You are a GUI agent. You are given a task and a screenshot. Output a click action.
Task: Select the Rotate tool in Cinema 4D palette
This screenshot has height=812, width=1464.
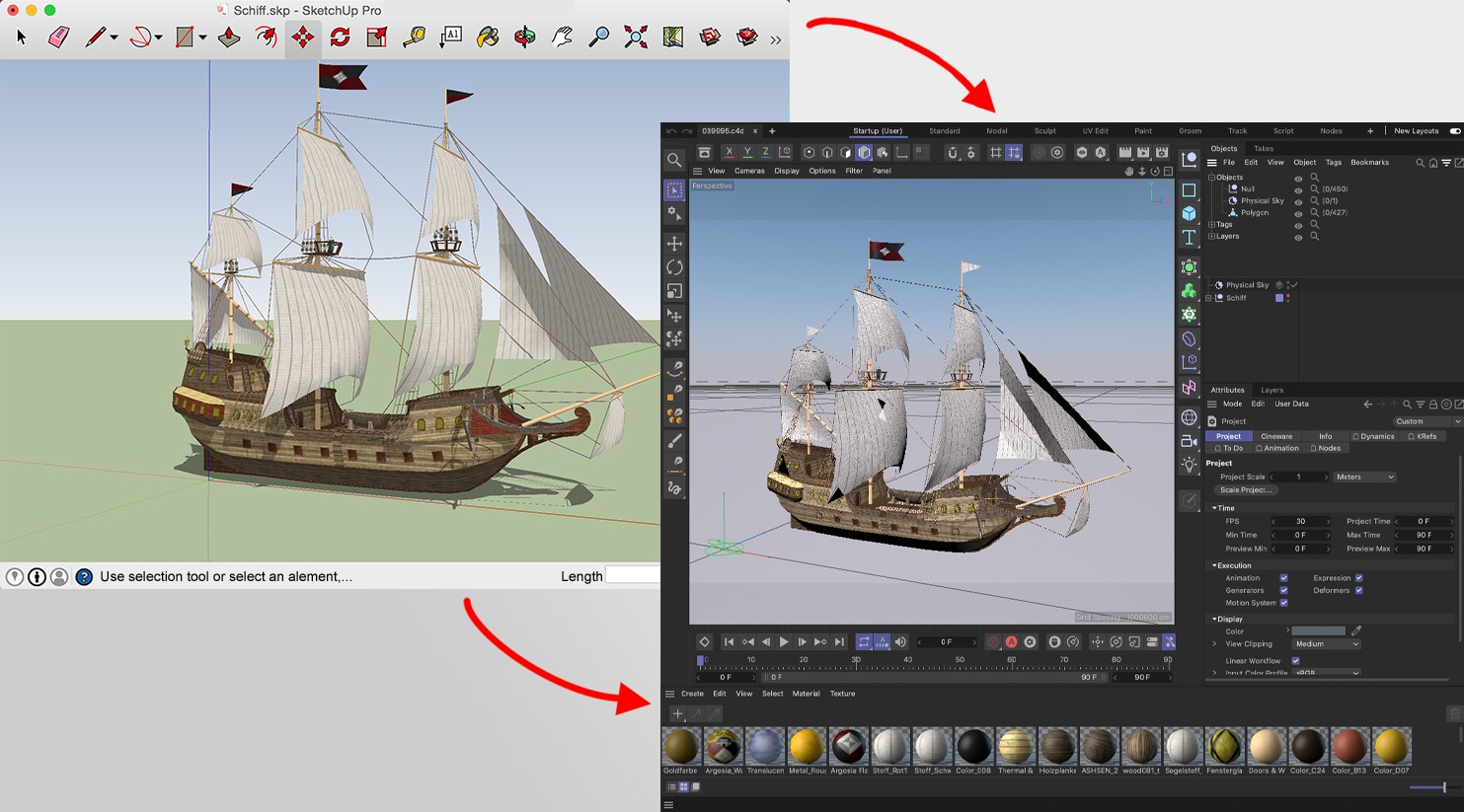[x=674, y=267]
